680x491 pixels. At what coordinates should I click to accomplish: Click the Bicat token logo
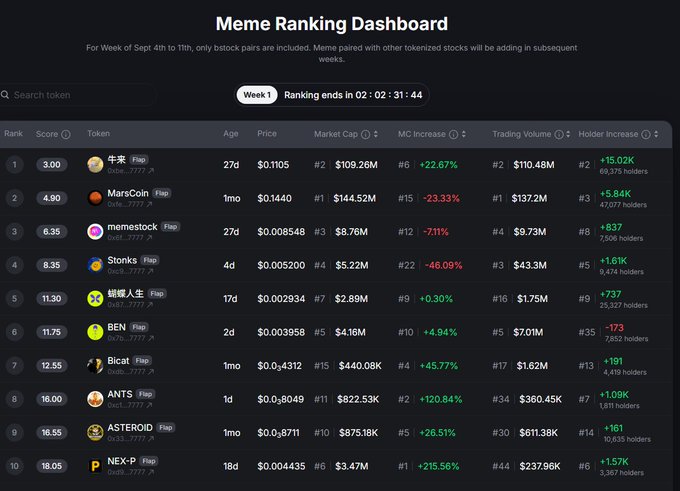coord(95,366)
